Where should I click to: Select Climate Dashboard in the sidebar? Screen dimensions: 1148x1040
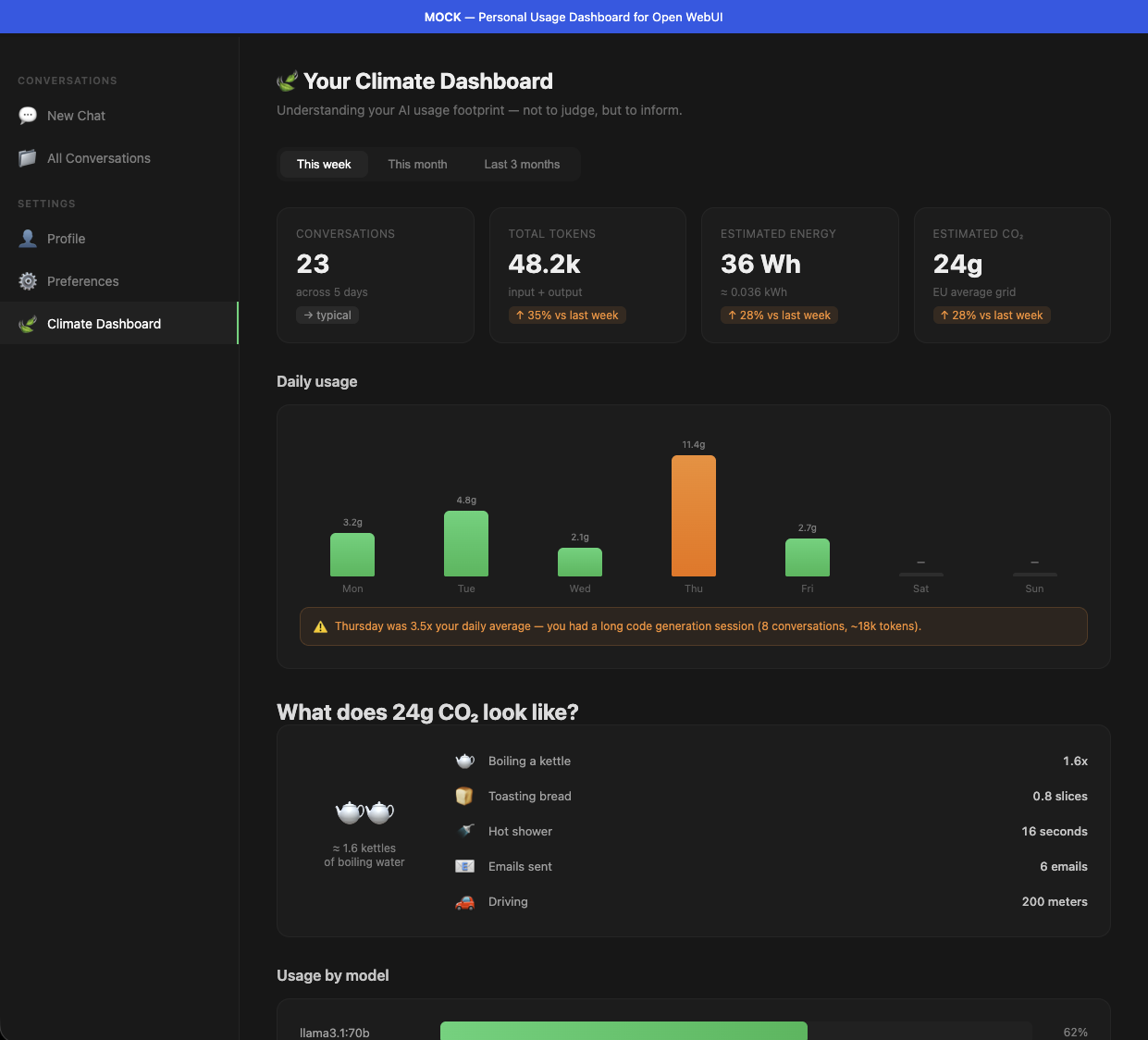coord(104,323)
